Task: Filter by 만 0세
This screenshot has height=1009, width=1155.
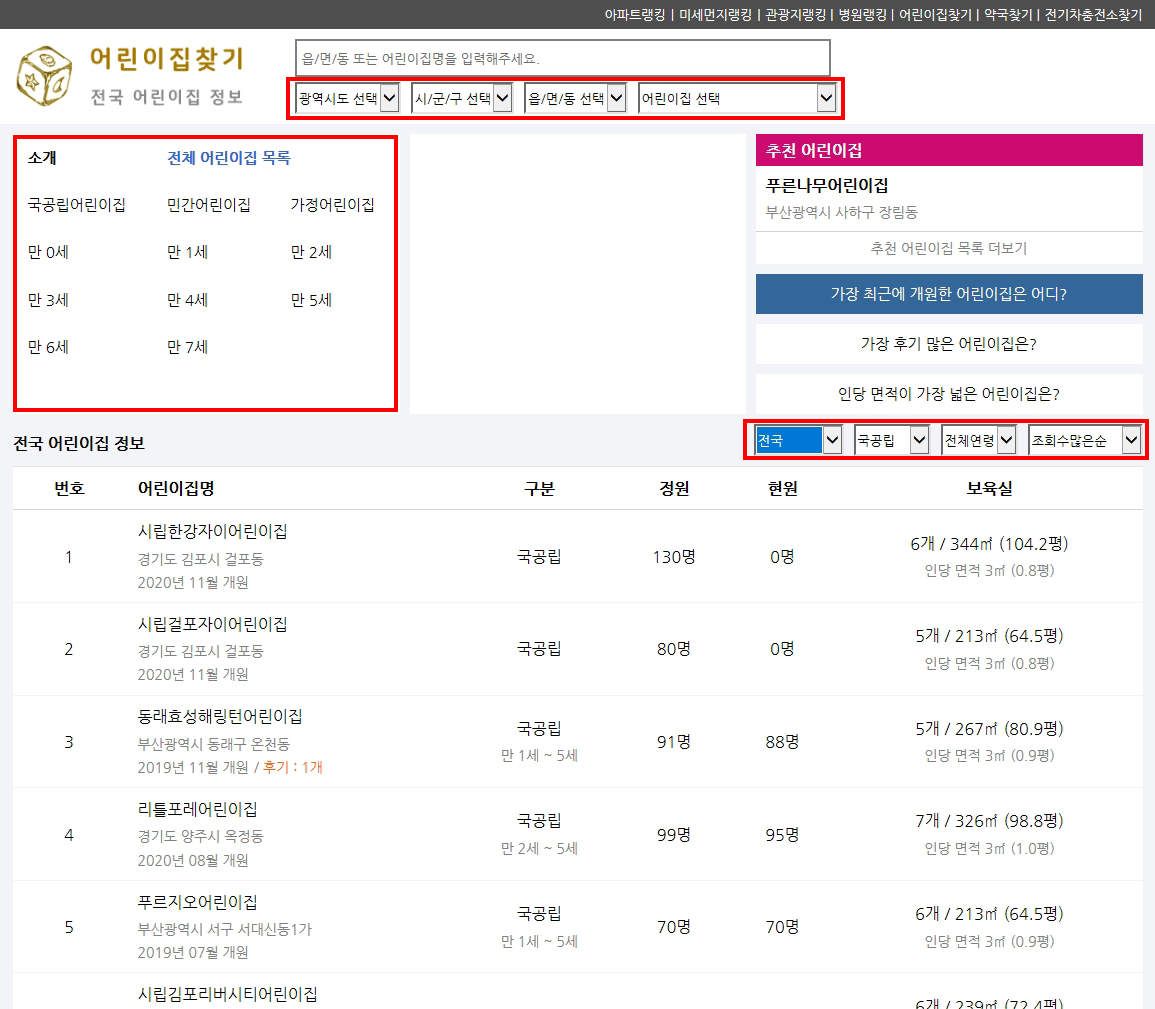Action: click(x=48, y=252)
